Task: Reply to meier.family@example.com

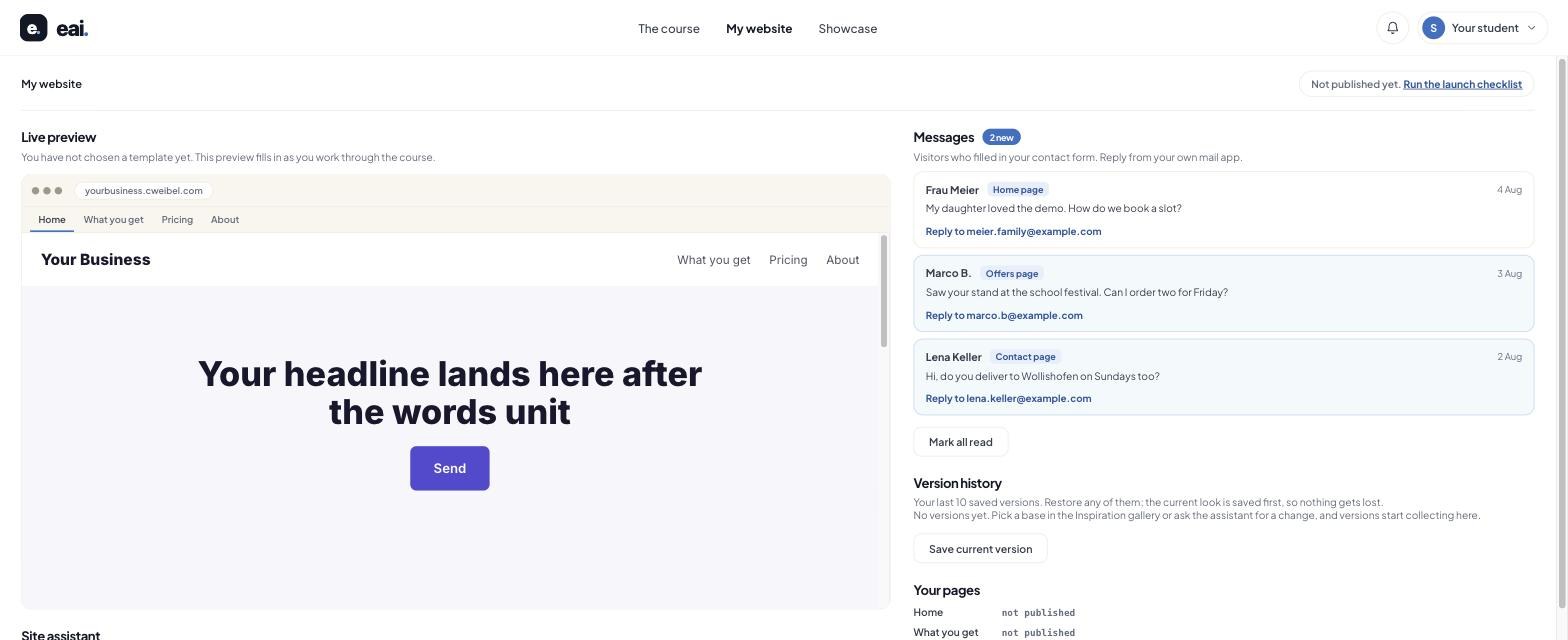Action: (1013, 231)
